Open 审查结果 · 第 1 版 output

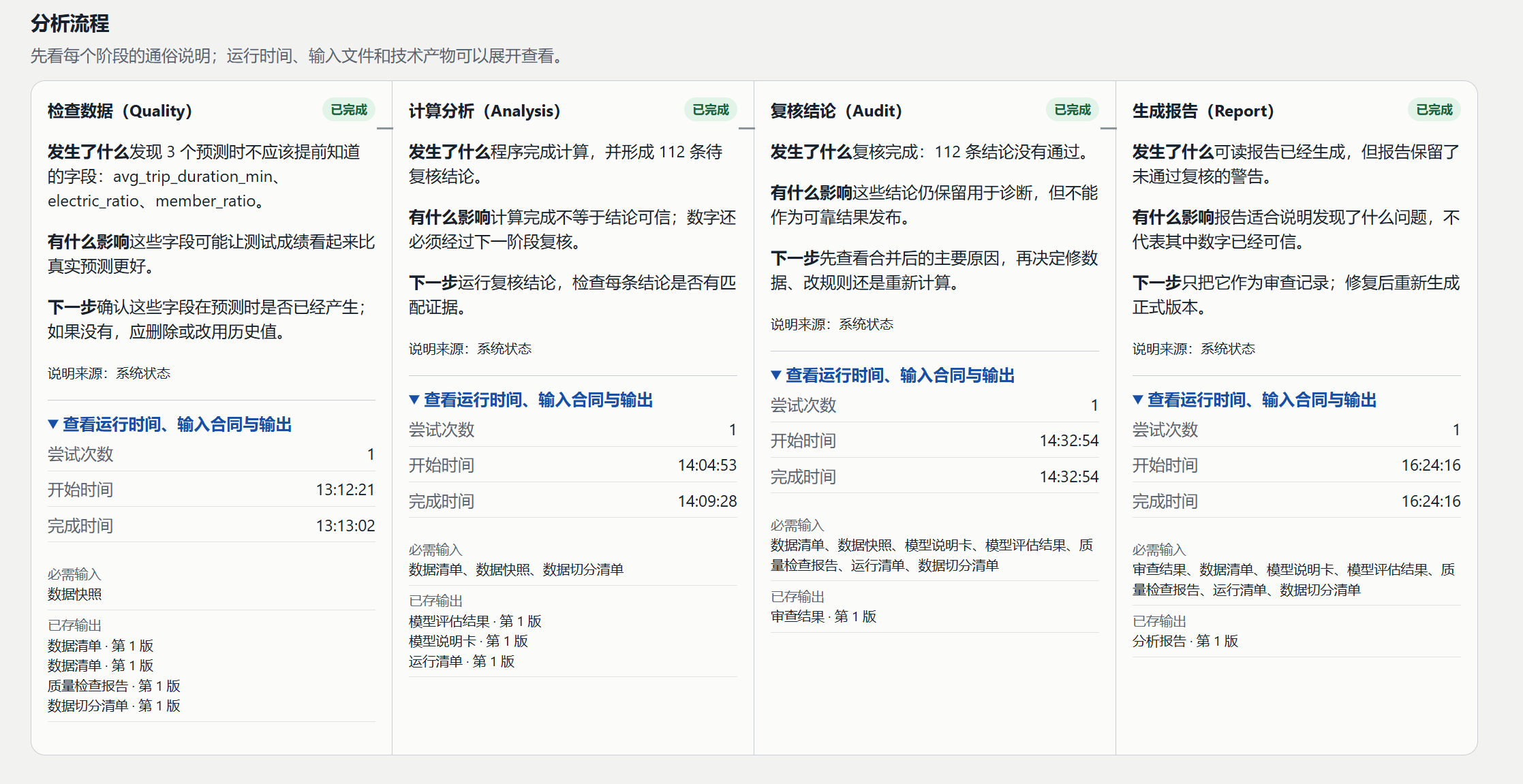(823, 616)
